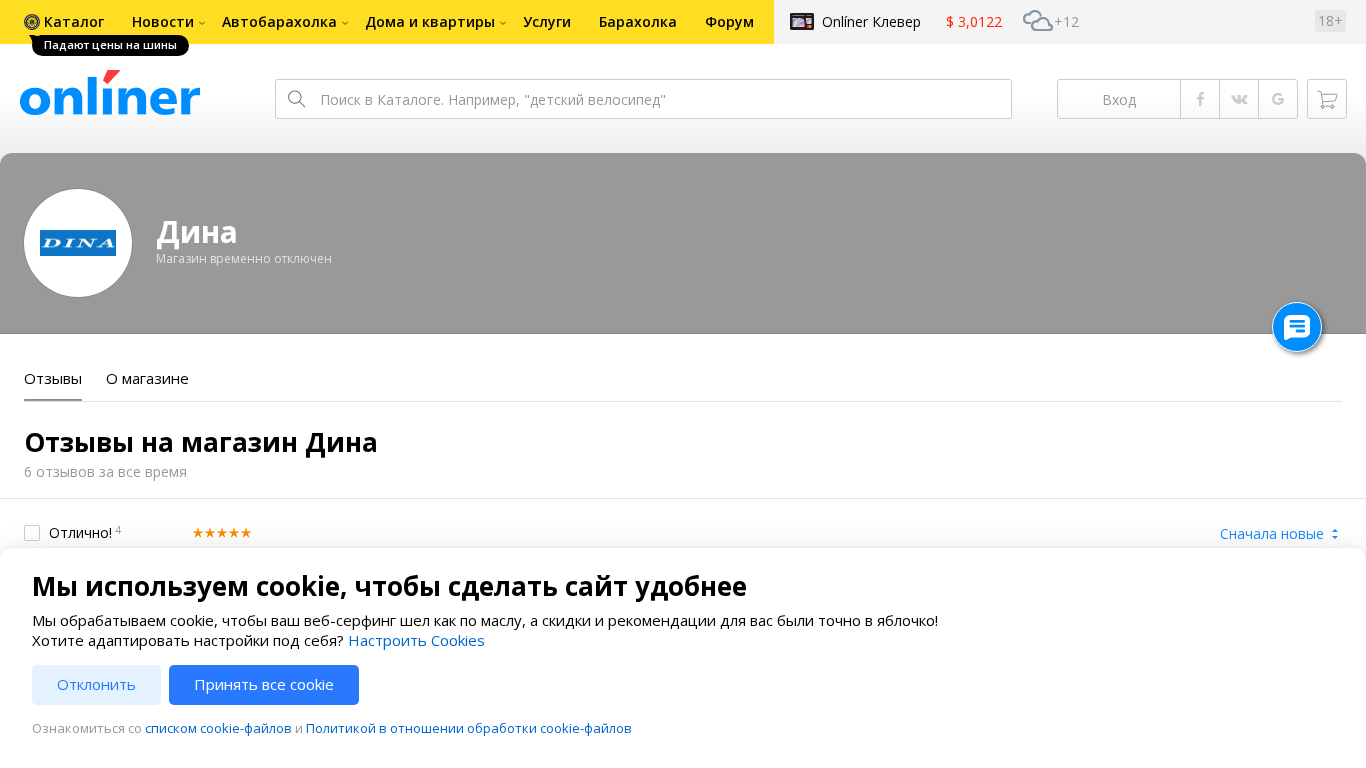The image size is (1366, 768).
Task: Expand the Автобарахолка dropdown menu
Action: click(284, 22)
